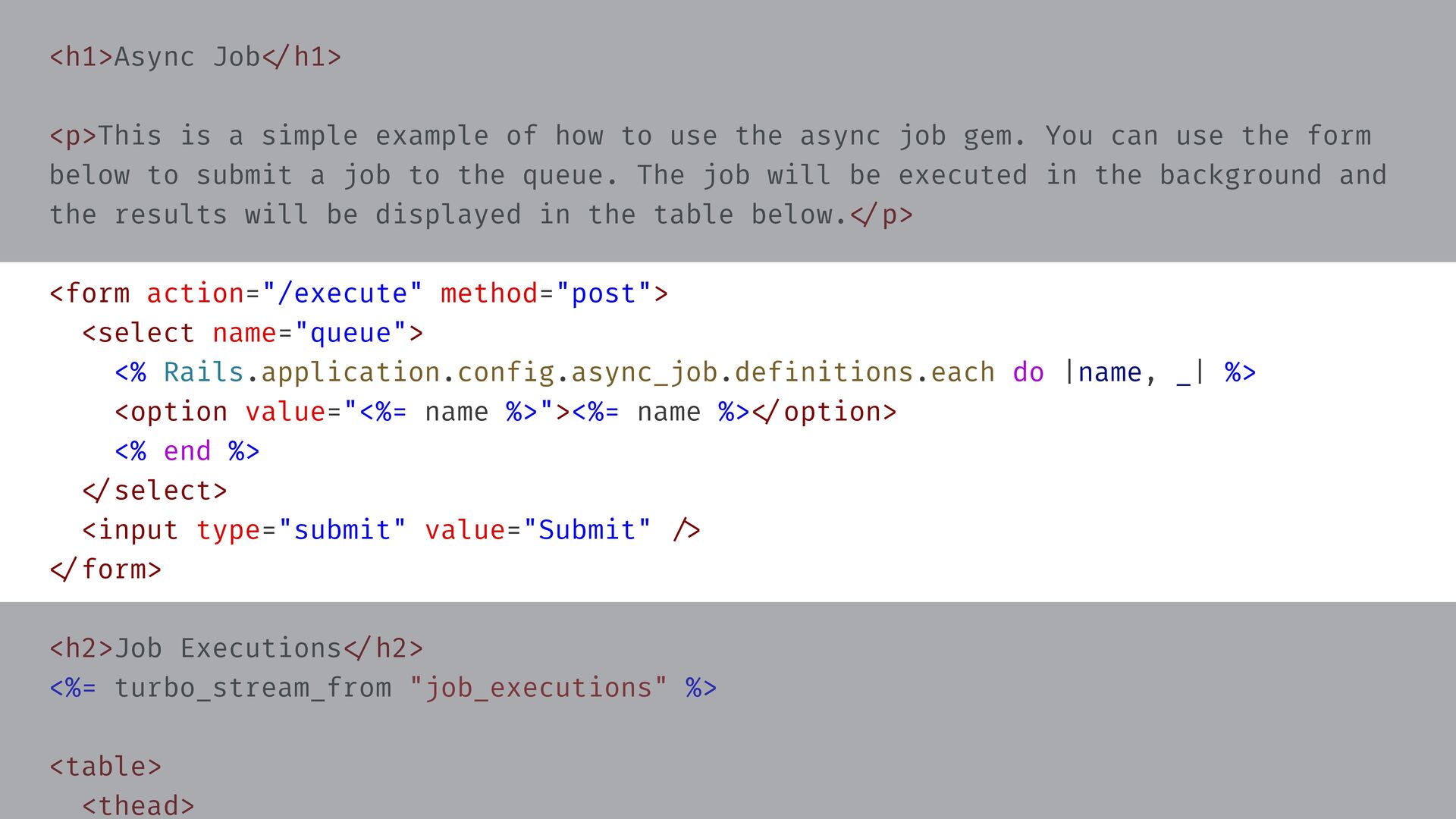Click the "post" string value

(604, 293)
